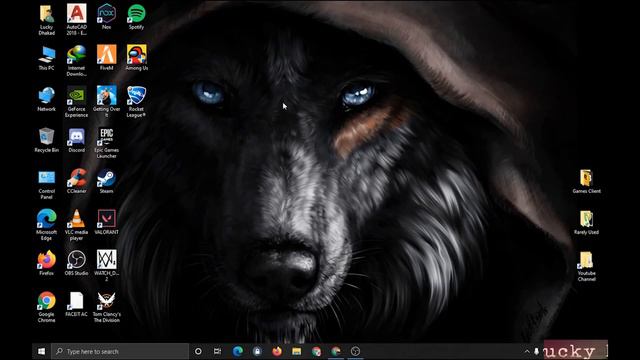Open the Network desktop icon

pos(47,99)
